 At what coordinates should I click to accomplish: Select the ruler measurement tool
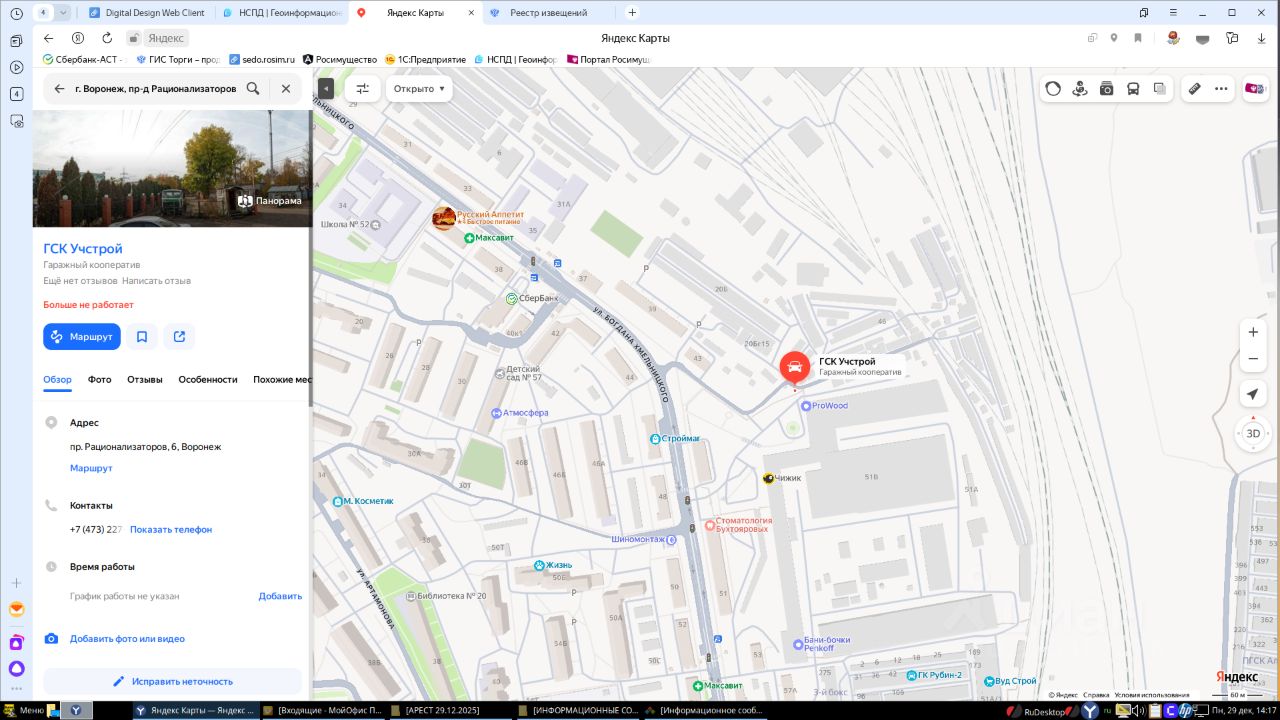tap(1194, 88)
